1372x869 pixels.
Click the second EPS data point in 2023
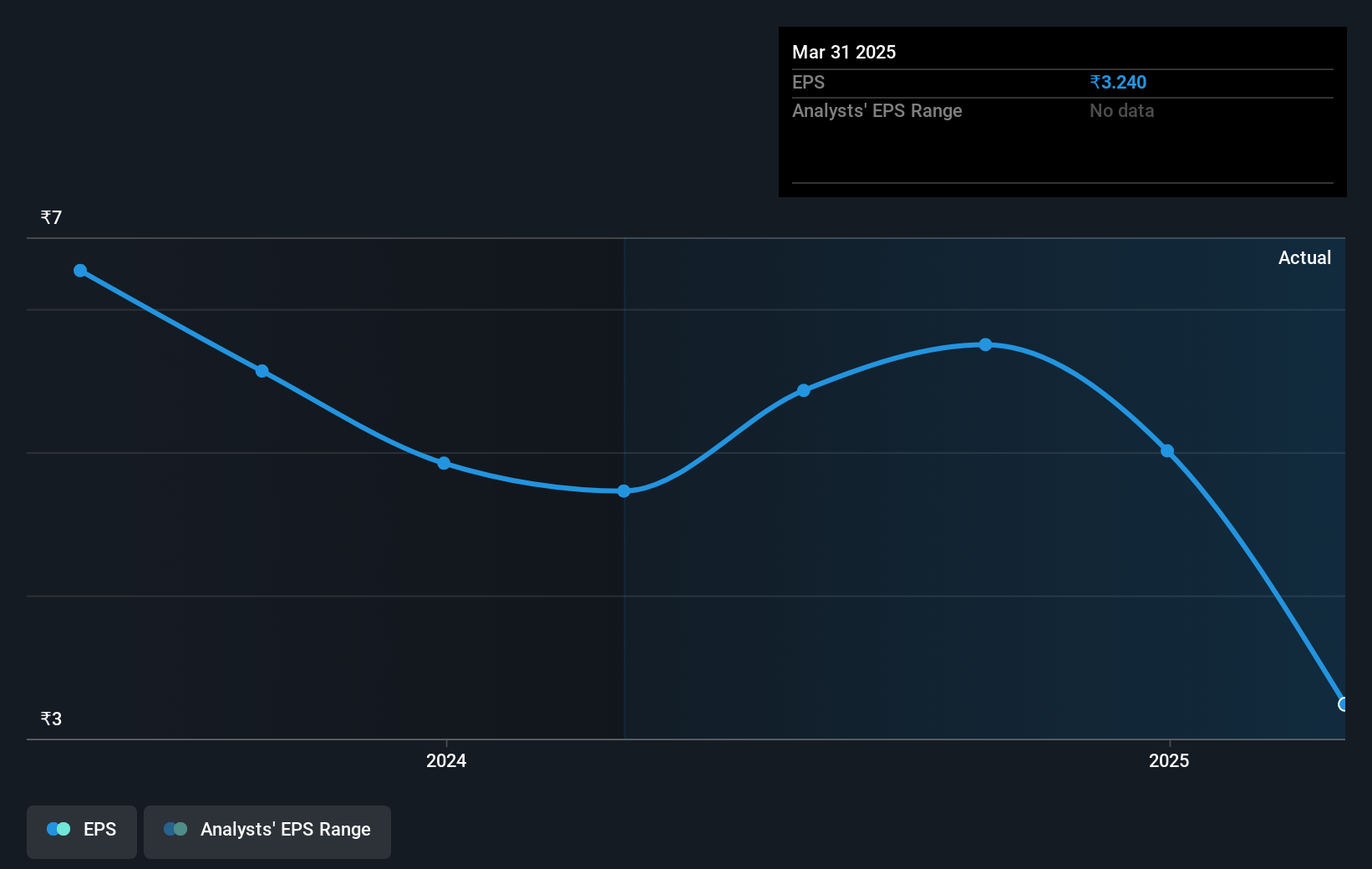click(x=262, y=371)
